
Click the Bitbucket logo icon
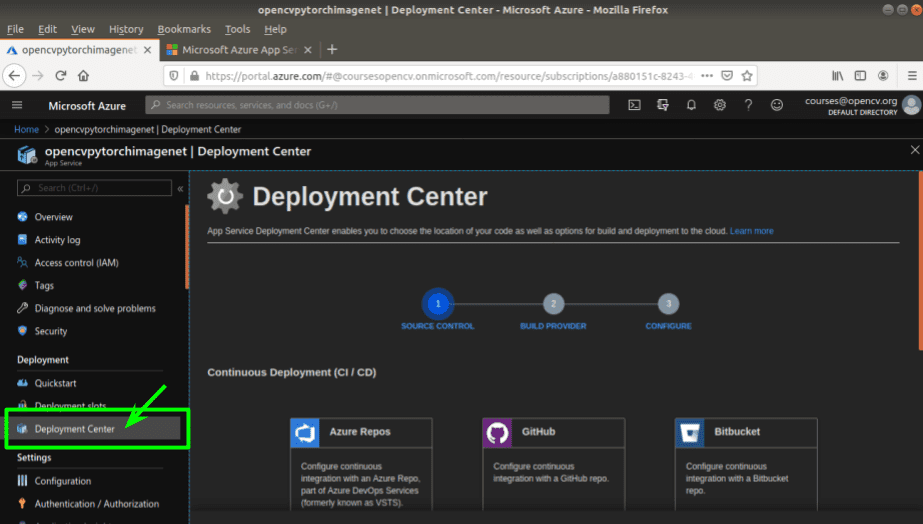[x=690, y=433]
